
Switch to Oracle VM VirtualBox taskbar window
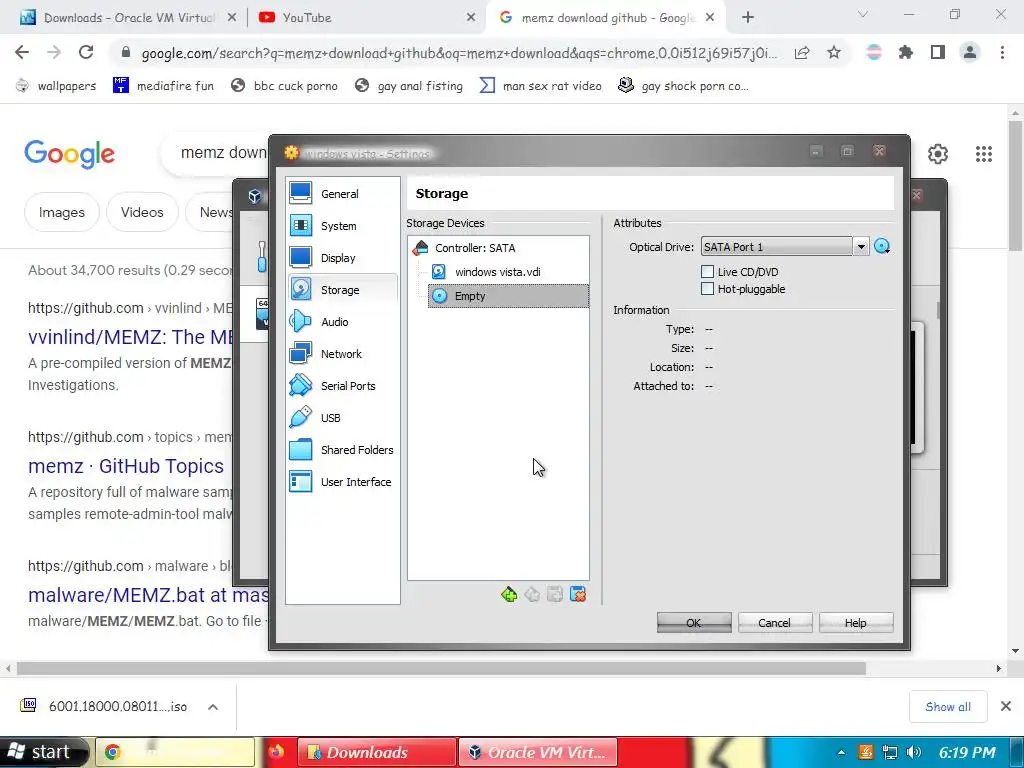pyautogui.click(x=537, y=752)
